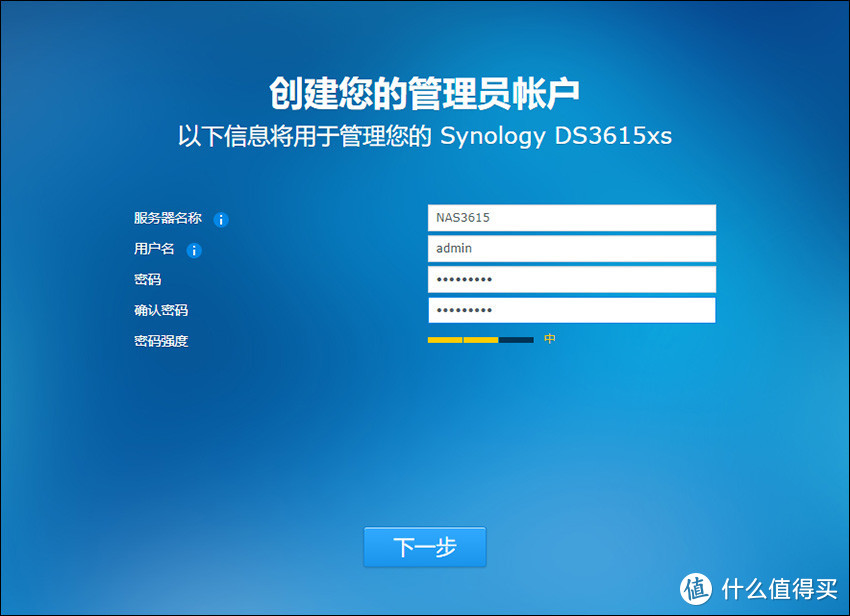
Task: Click the Synology DS3615xs subtitle text
Action: tap(556, 136)
